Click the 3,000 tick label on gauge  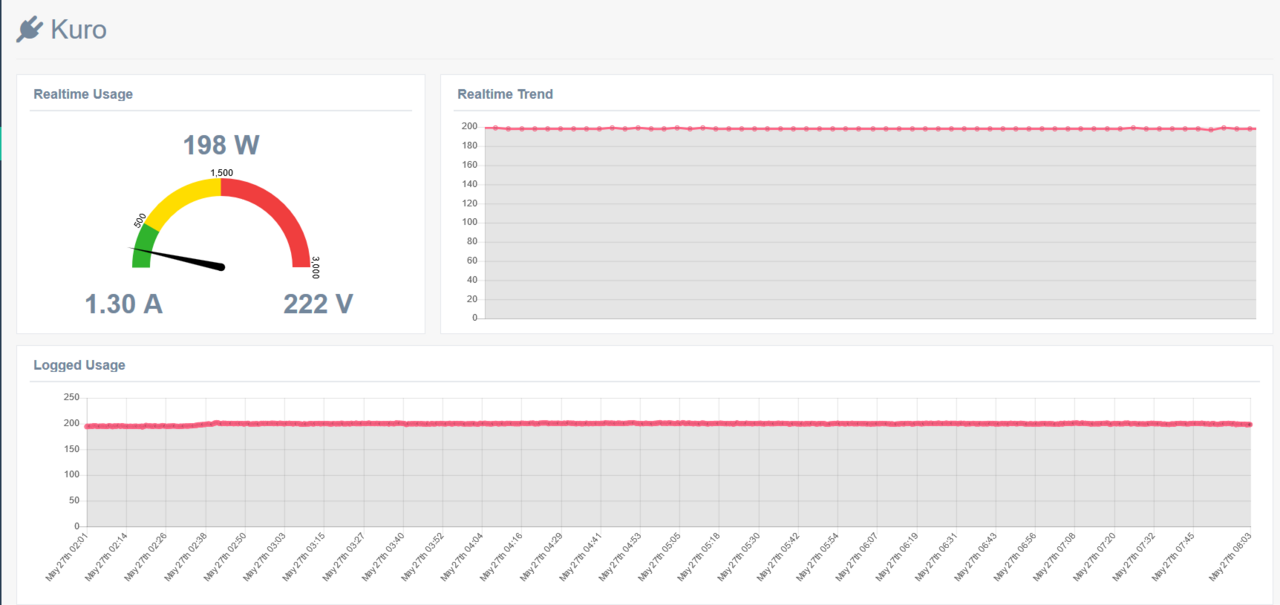pyautogui.click(x=315, y=267)
